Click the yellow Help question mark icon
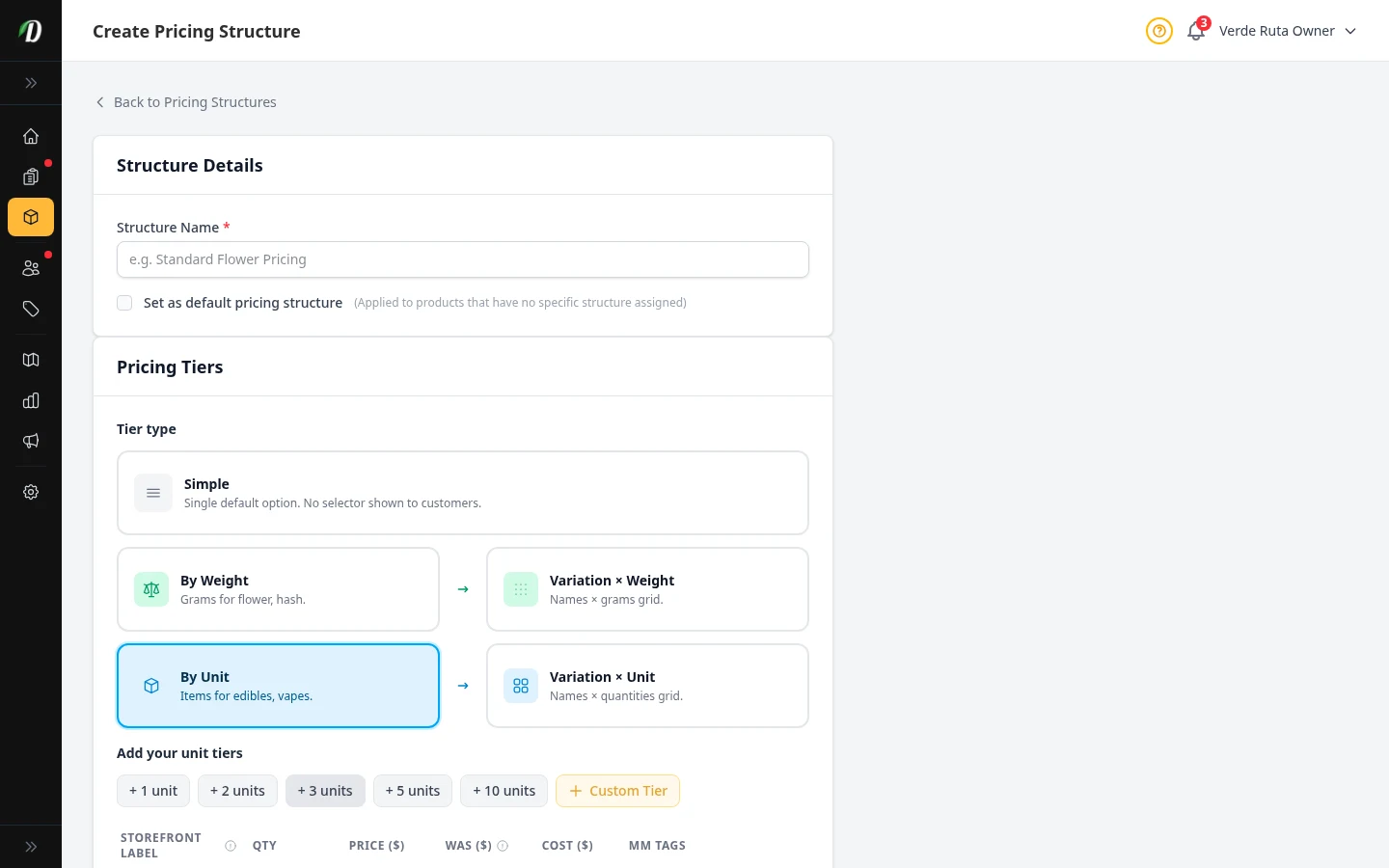 tap(1158, 30)
